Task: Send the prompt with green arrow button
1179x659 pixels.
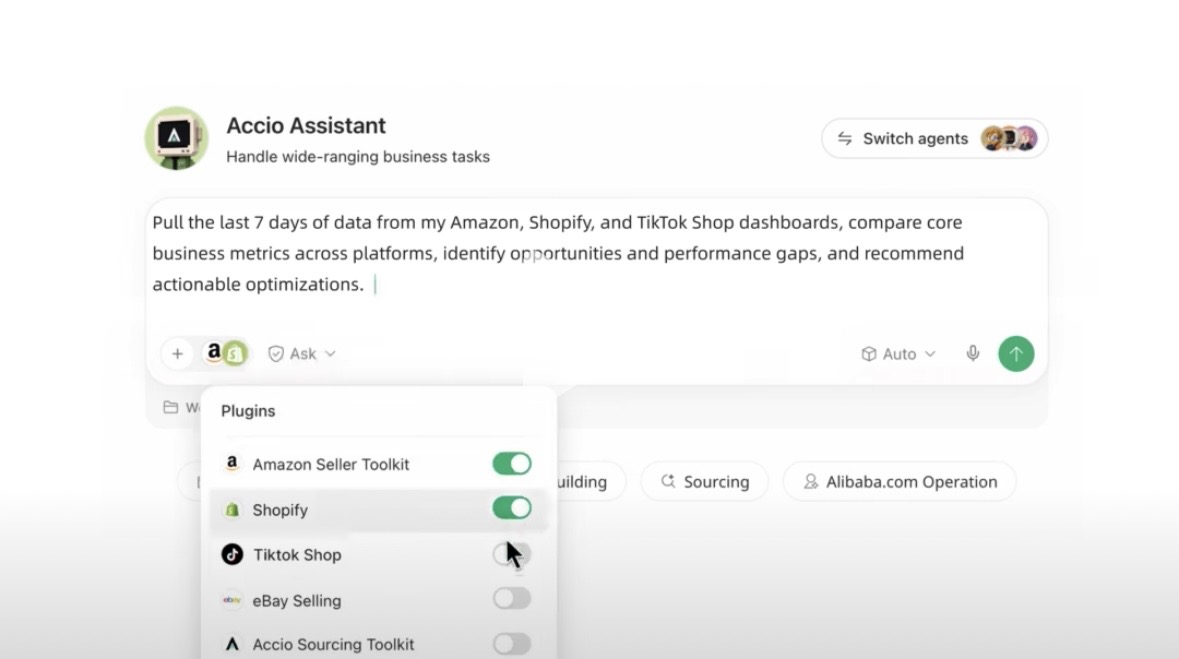Action: coord(1016,354)
